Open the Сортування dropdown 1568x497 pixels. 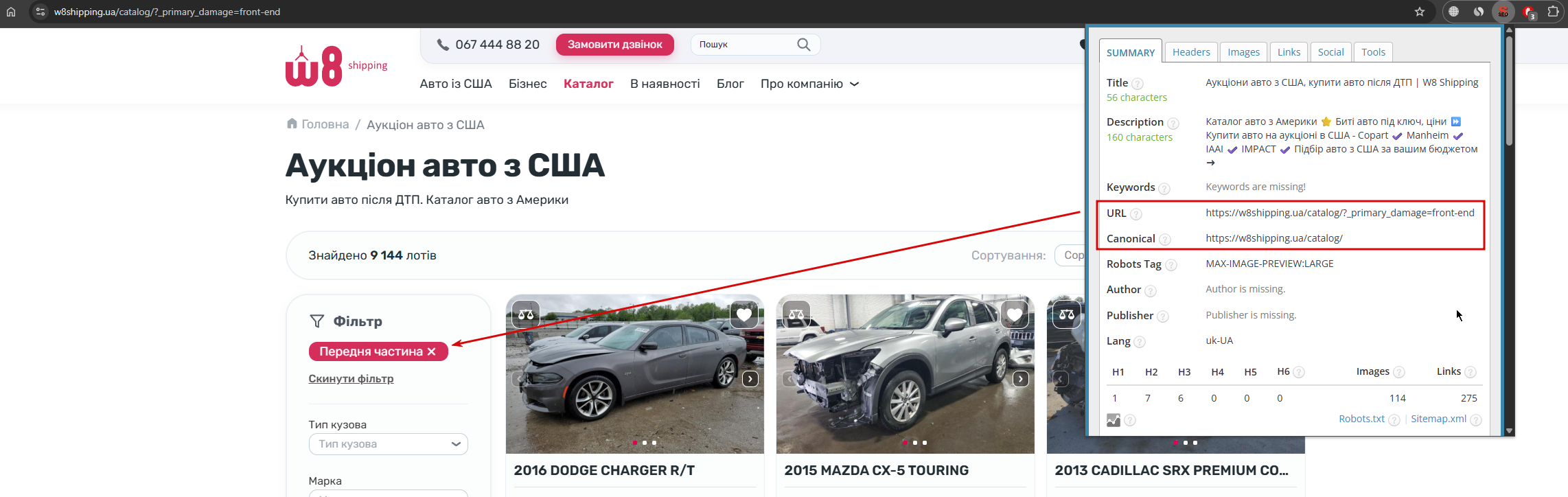point(1070,255)
